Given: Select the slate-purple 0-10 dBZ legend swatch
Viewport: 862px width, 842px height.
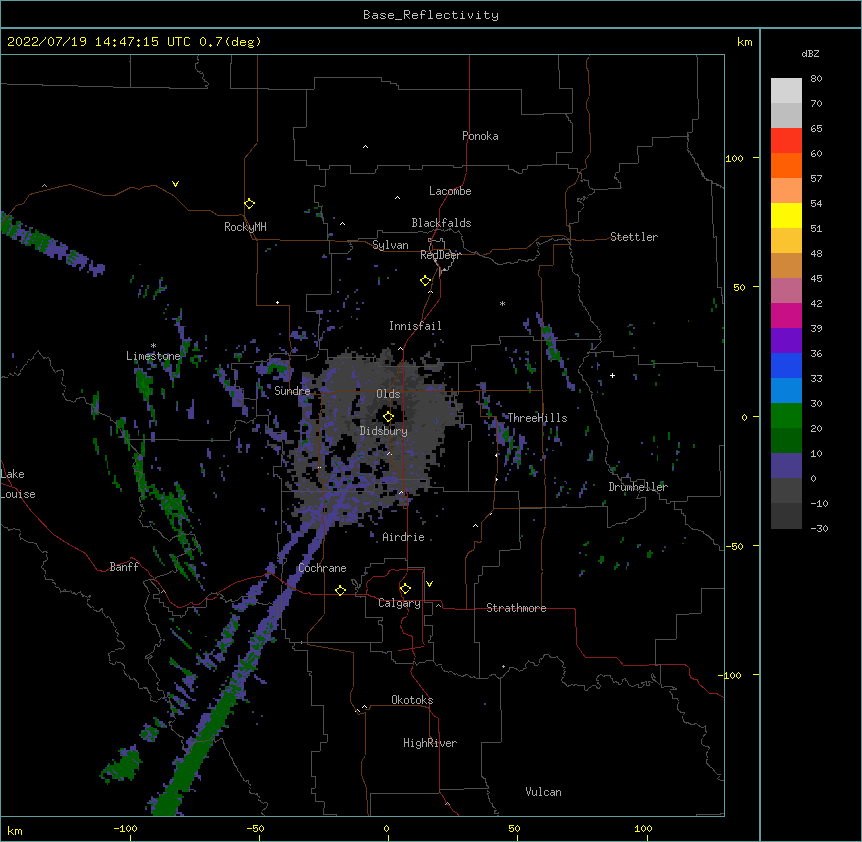Looking at the screenshot, I should pos(786,466).
